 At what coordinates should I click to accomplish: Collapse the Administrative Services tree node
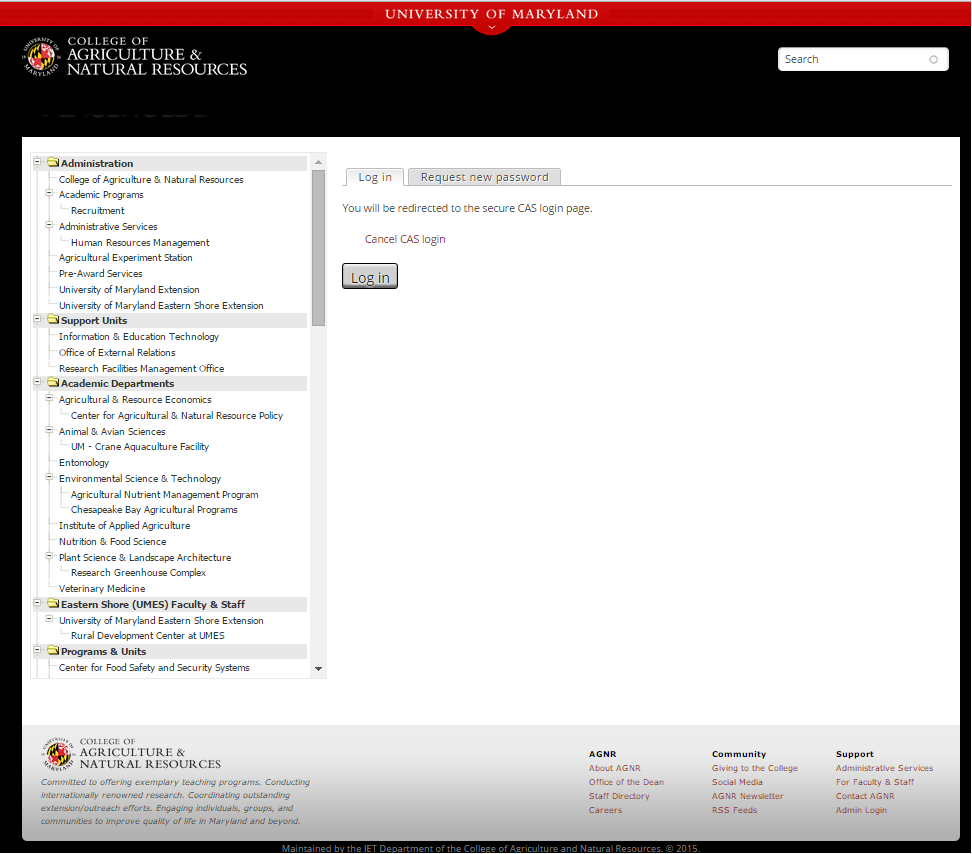[49, 225]
